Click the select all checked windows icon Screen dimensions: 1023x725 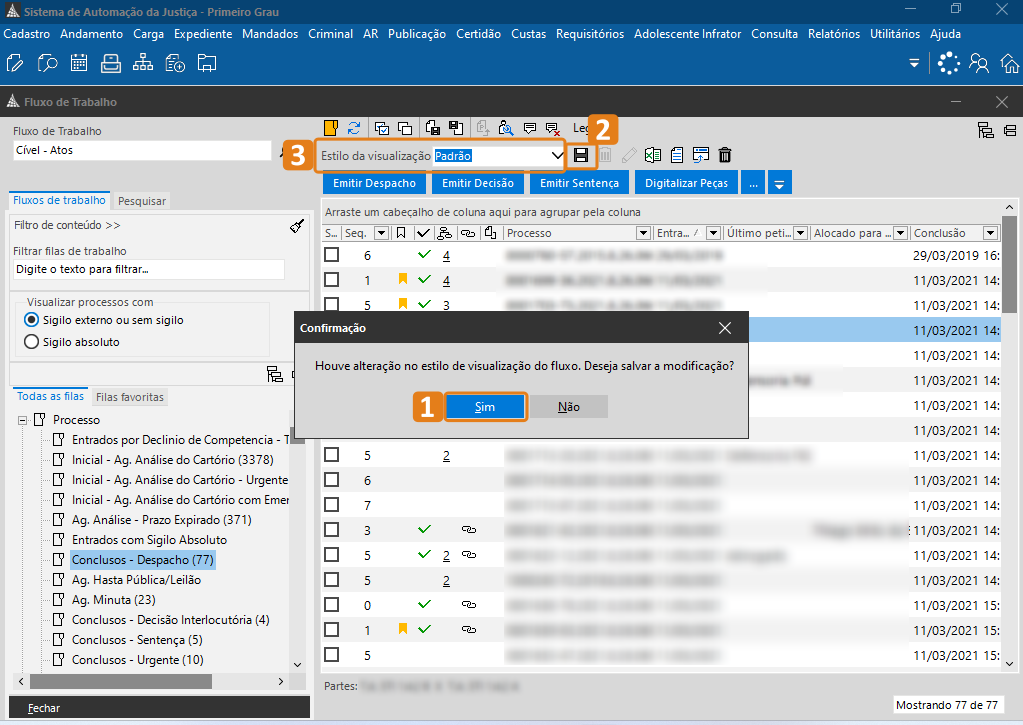click(x=382, y=128)
